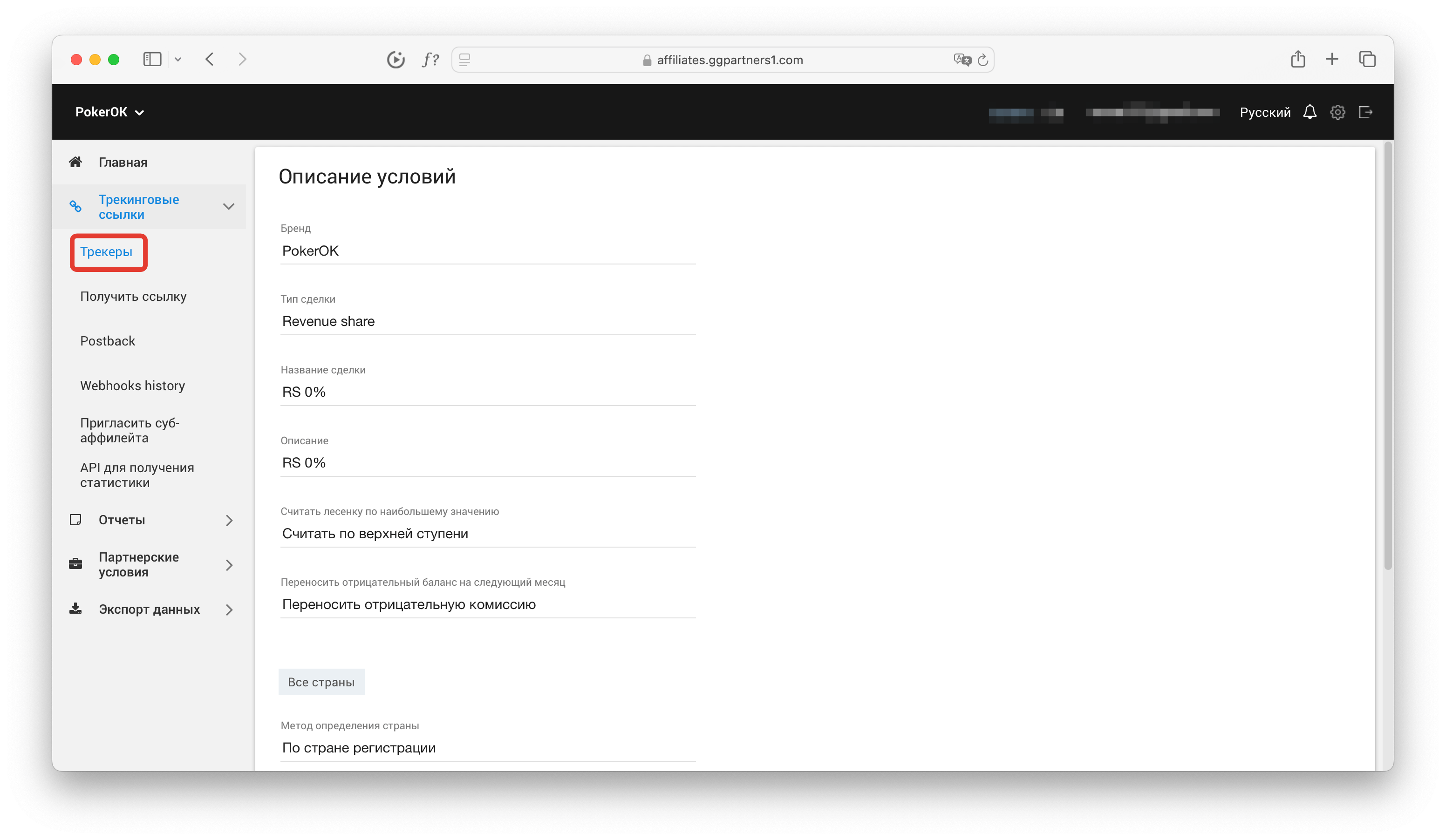Click Переносить отрицательную комиссию field

[488, 604]
